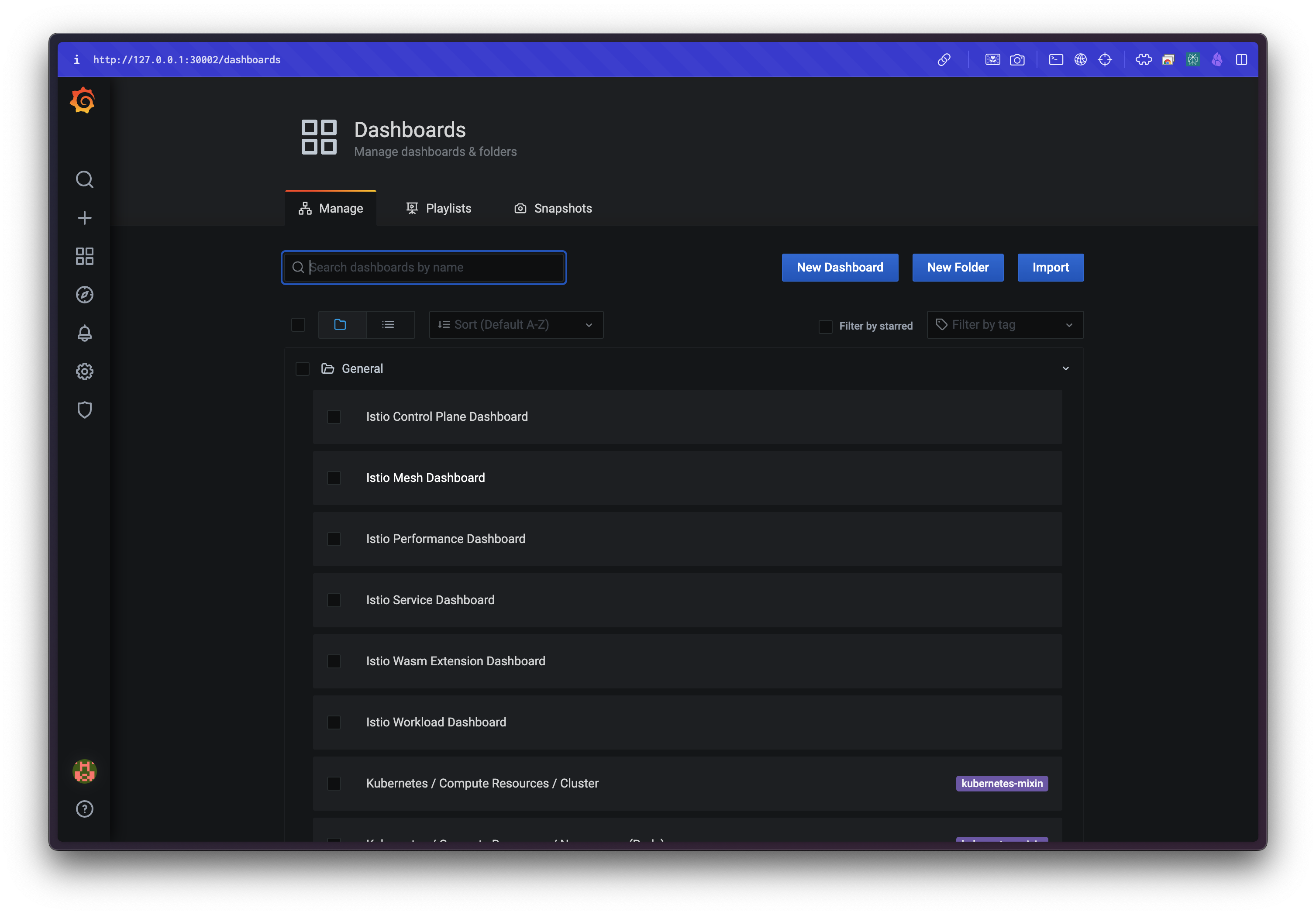This screenshot has height=915, width=1316.
Task: Open the Alerting bell icon
Action: point(84,333)
